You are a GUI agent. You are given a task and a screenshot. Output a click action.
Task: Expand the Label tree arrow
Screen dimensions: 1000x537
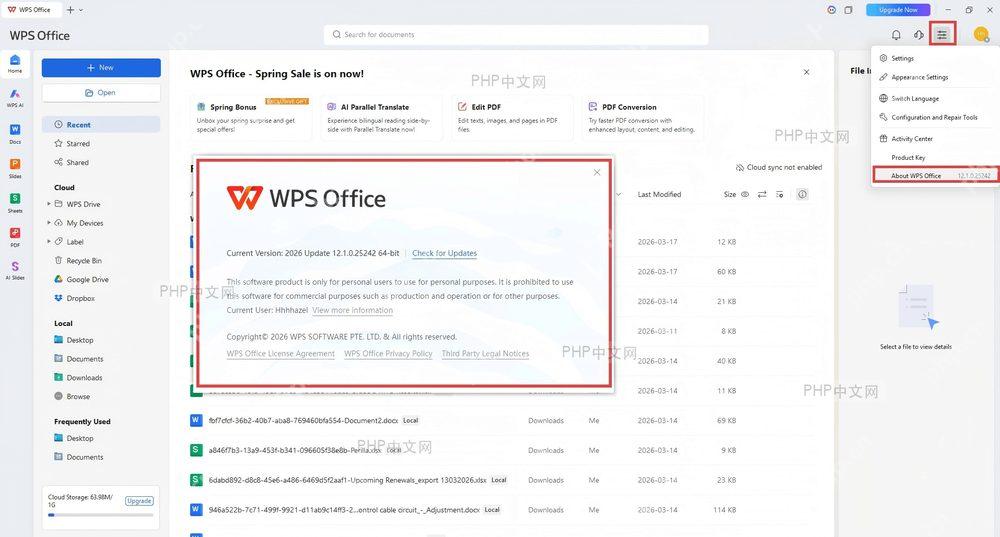pyautogui.click(x=48, y=241)
